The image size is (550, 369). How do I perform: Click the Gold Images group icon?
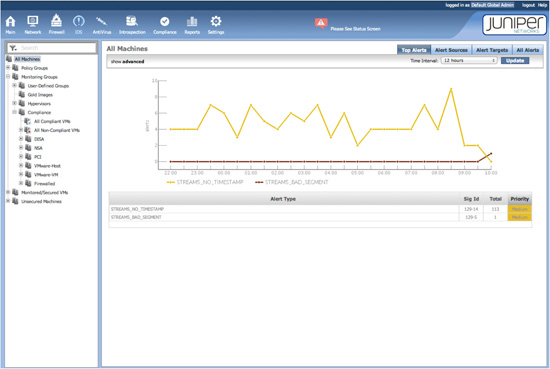pyautogui.click(x=22, y=94)
